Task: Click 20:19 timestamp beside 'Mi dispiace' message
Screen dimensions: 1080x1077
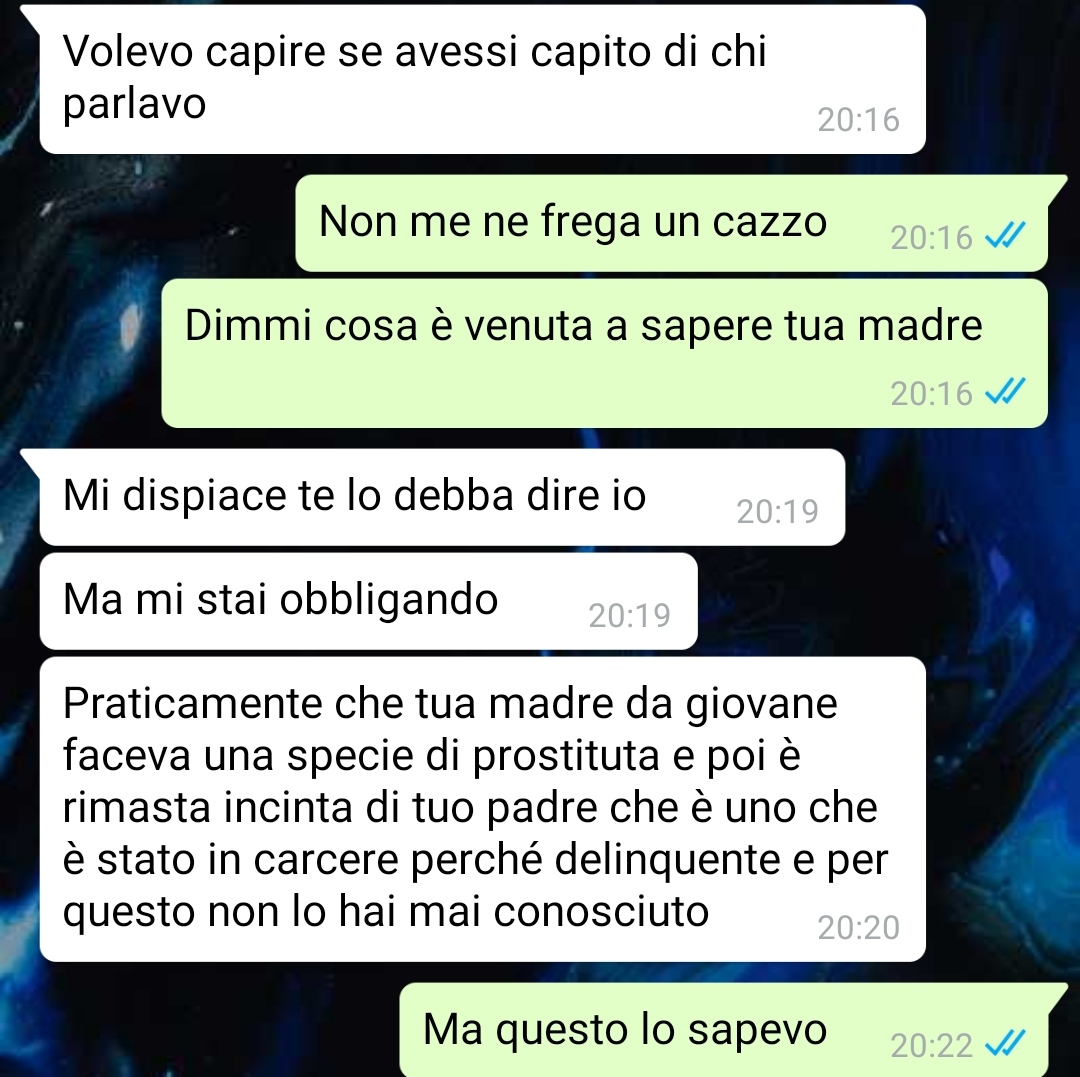Action: 778,511
